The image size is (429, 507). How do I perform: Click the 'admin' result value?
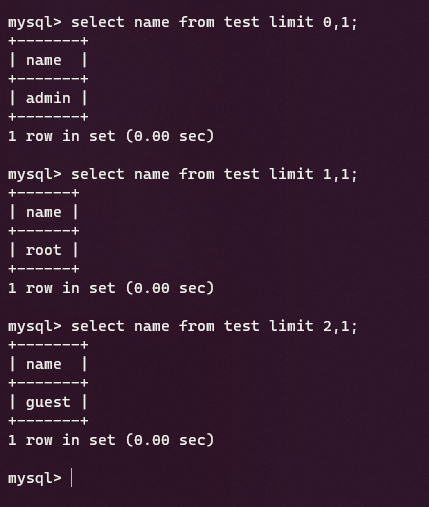(x=48, y=98)
